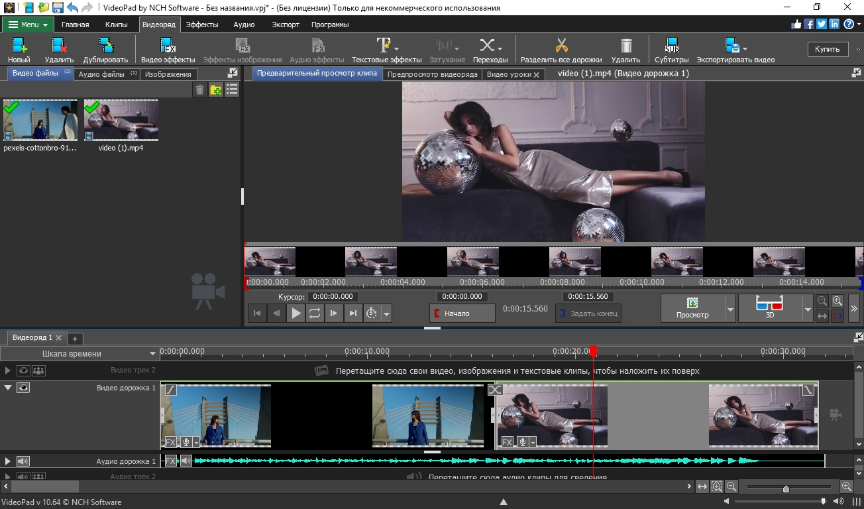
Task: Switch media bin to list view icon
Action: tap(231, 90)
